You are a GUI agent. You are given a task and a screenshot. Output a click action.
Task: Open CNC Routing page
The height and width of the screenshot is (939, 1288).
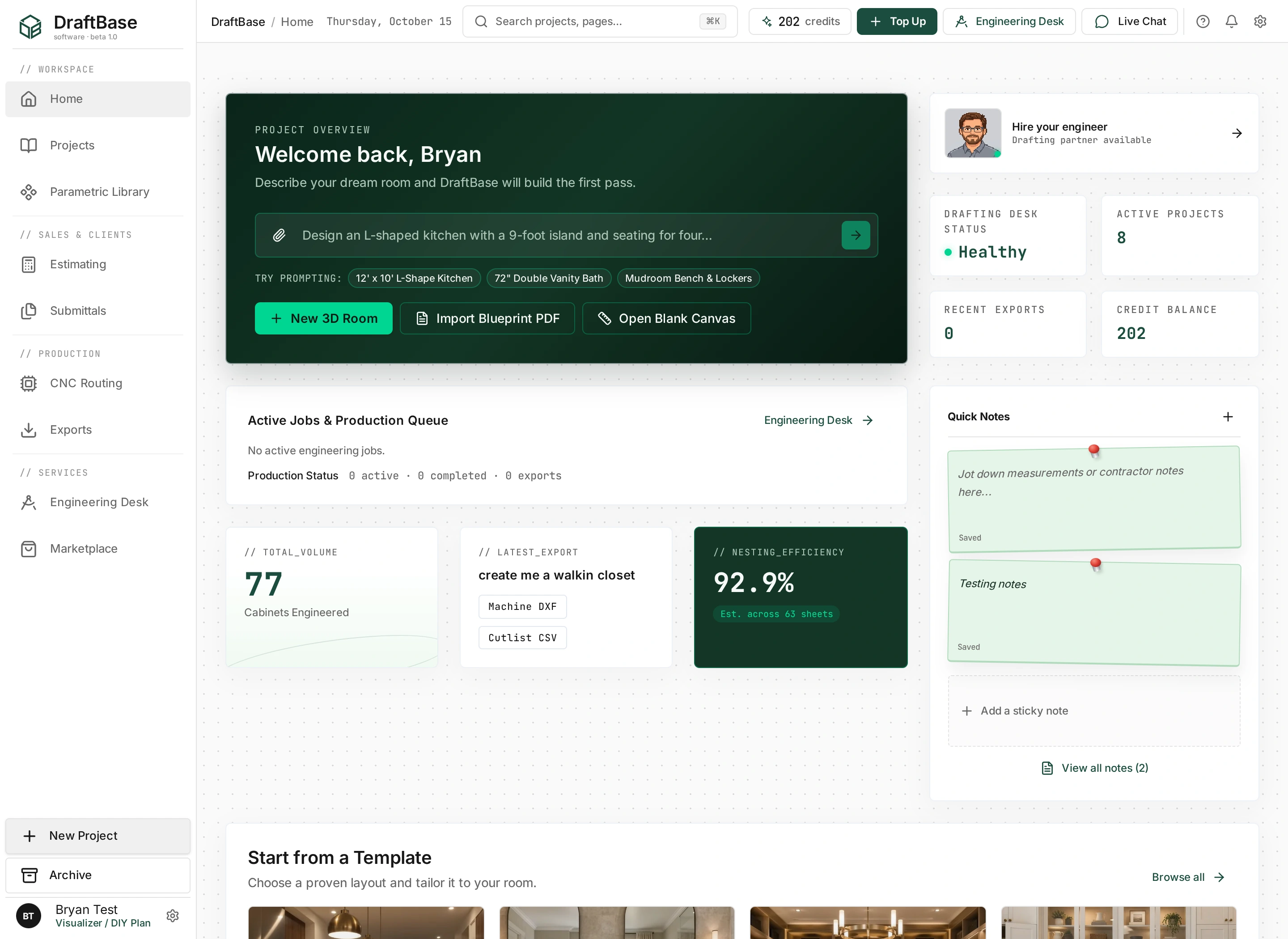pos(98,383)
